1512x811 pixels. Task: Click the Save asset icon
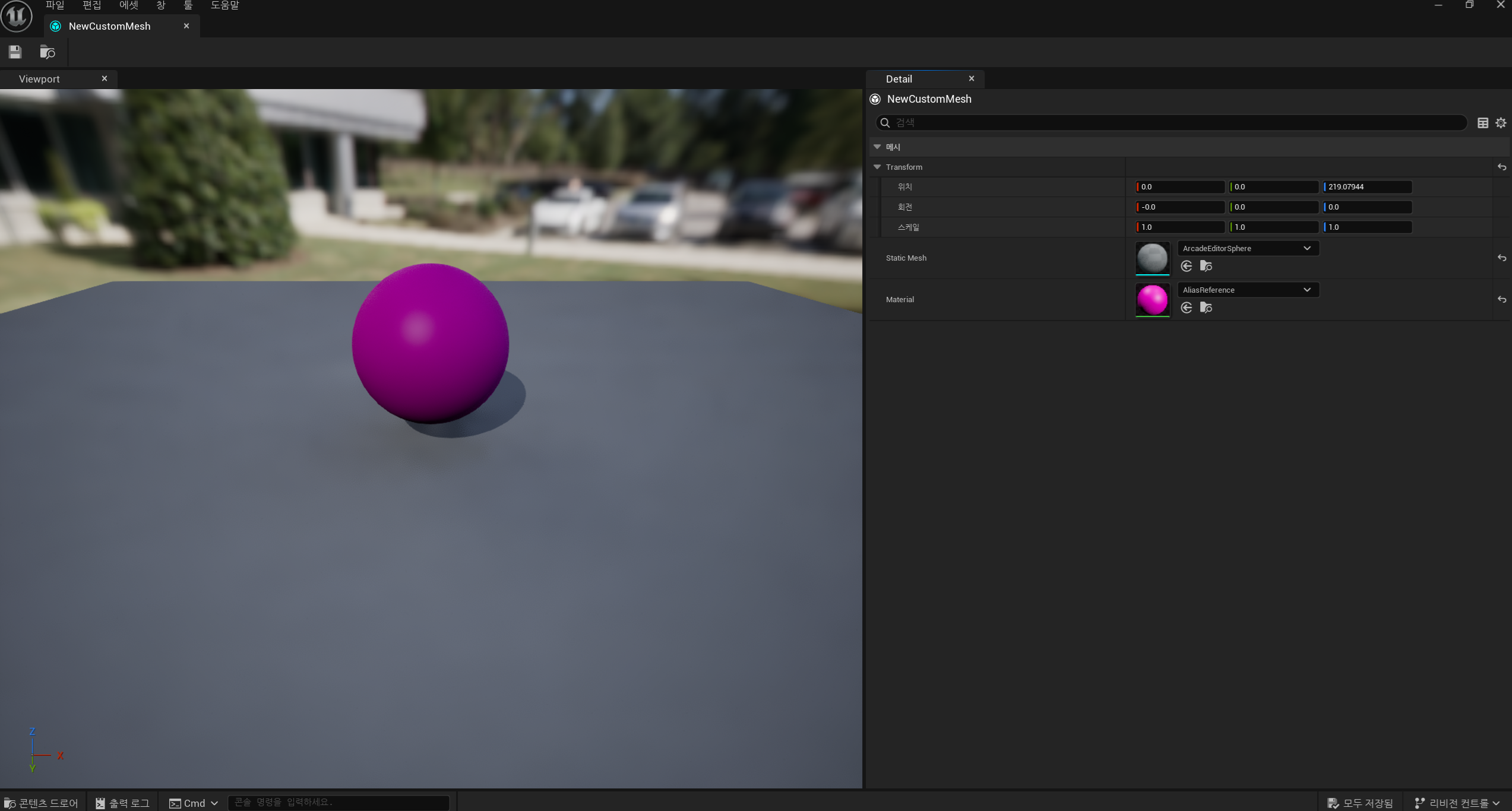tap(15, 52)
